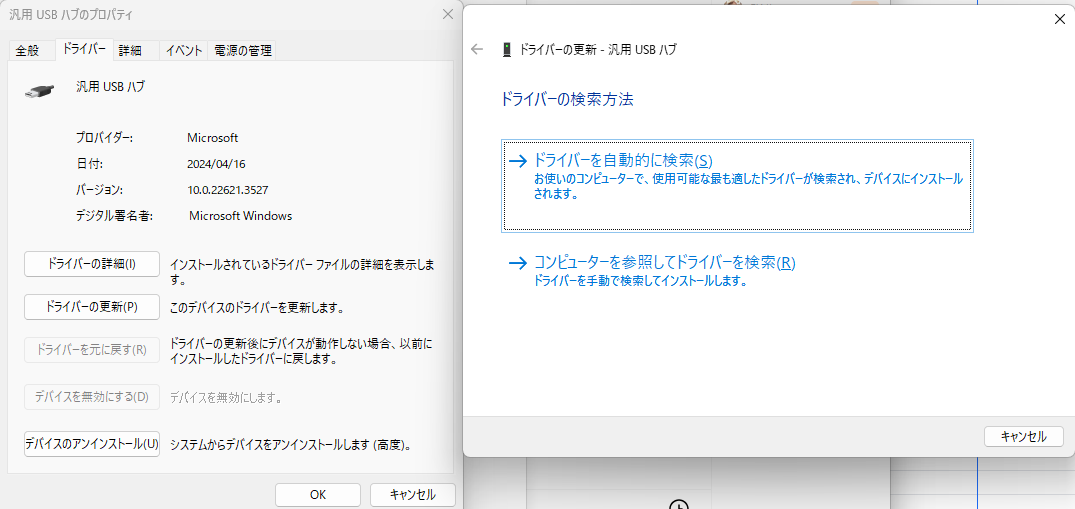Screen dimensions: 1075x509
Task: Choose コンピューターを参照してドライバーを検索(R) option
Action: 651,271
